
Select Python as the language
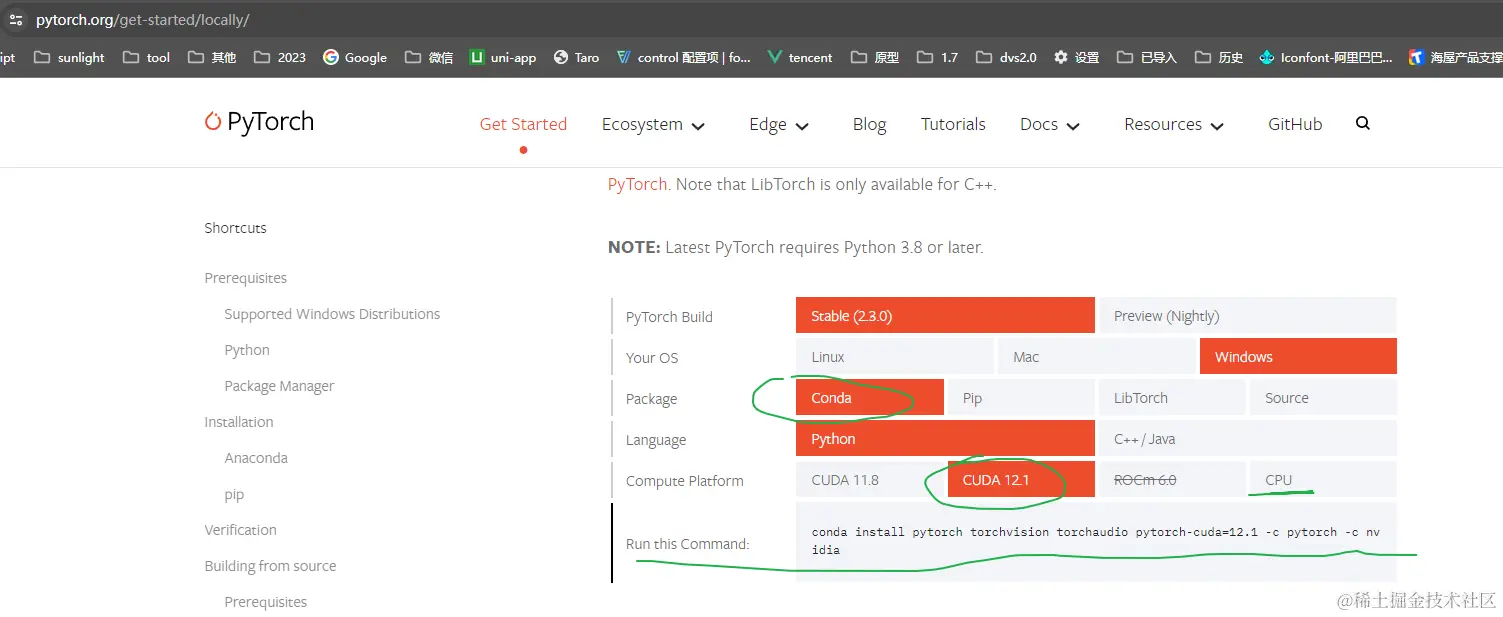pos(945,438)
